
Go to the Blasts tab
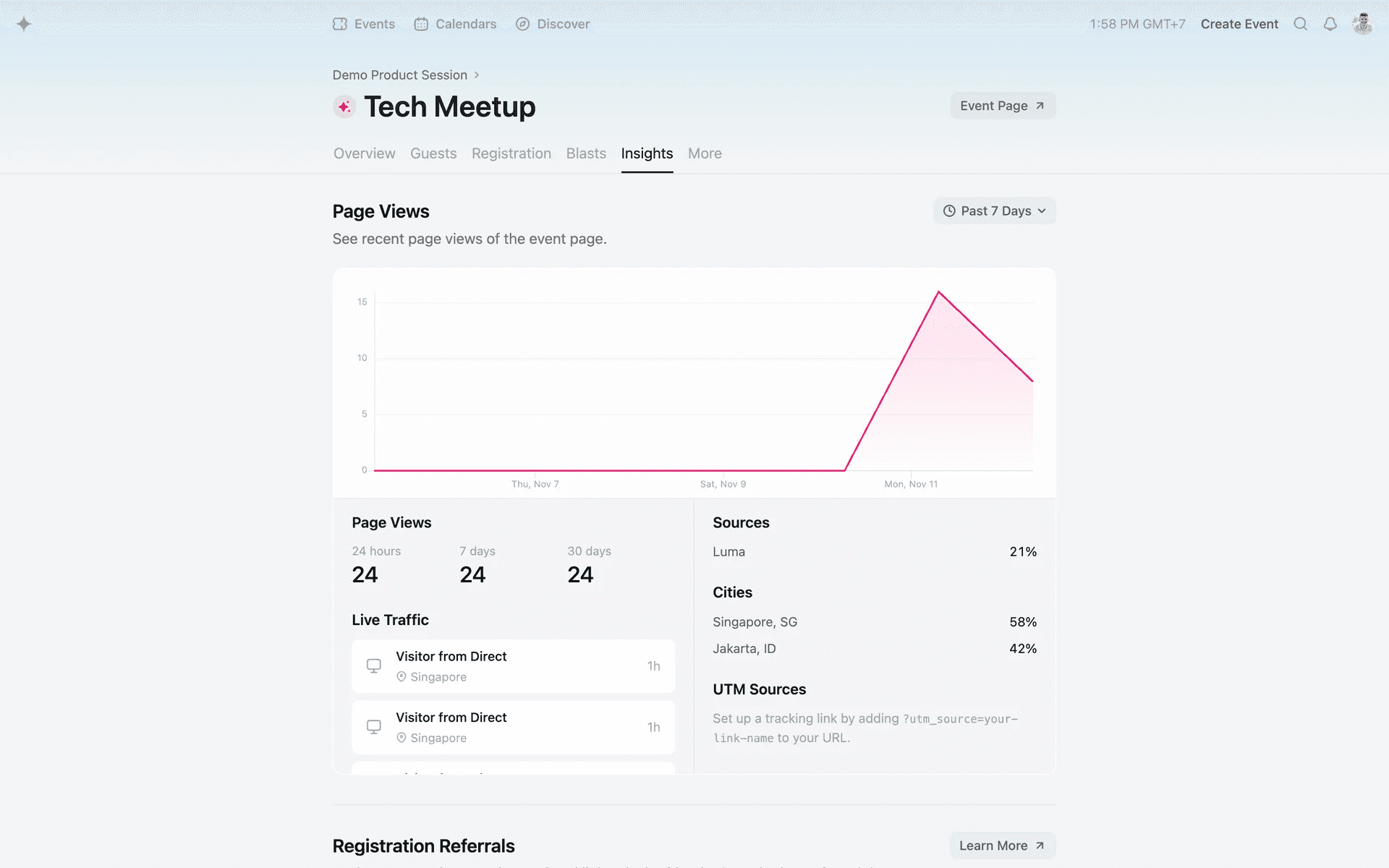pos(586,153)
